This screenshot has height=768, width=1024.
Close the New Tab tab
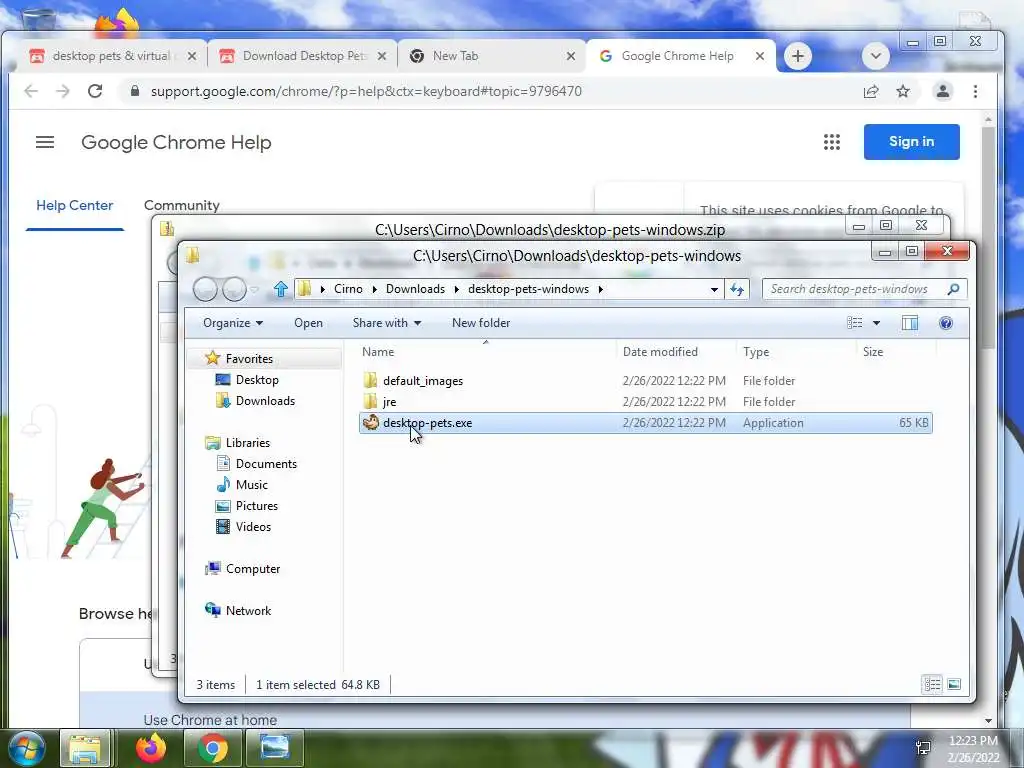(571, 56)
